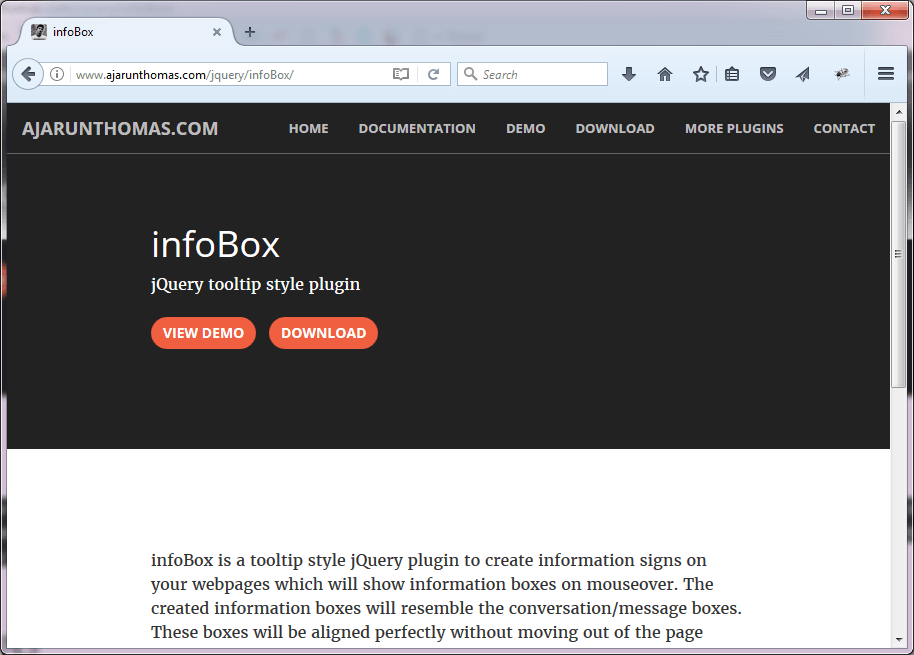The height and width of the screenshot is (655, 914).
Task: Reload the current page
Action: point(433,74)
